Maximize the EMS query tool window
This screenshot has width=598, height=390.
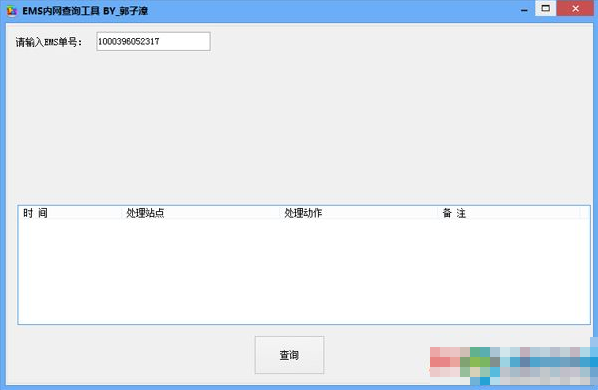pyautogui.click(x=546, y=8)
